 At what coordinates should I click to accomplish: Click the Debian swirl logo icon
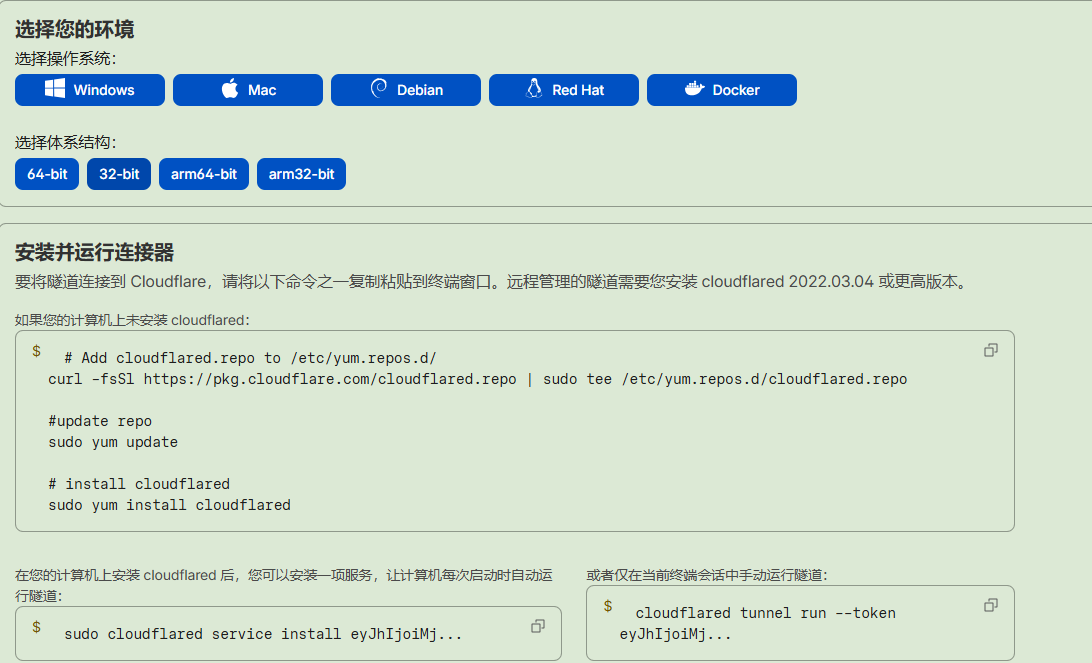379,88
